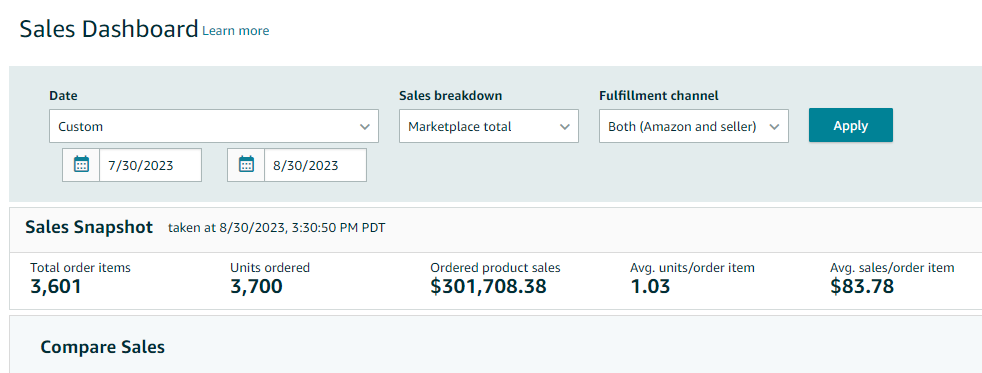This screenshot has height=373, width=982.
Task: Open the Fulfillment channel dropdown
Action: pos(693,126)
